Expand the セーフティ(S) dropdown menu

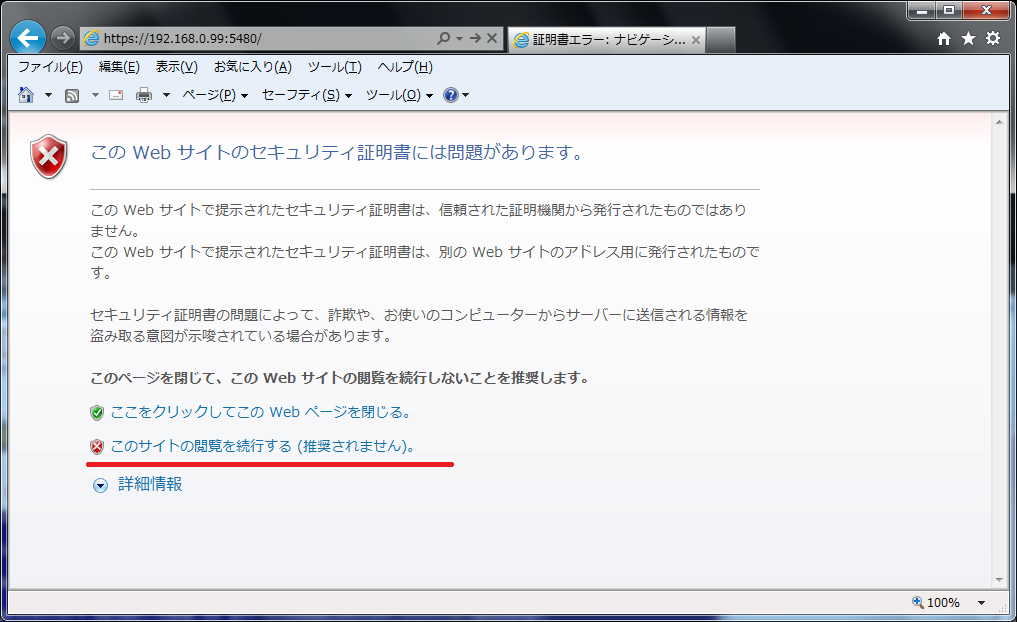coord(306,95)
